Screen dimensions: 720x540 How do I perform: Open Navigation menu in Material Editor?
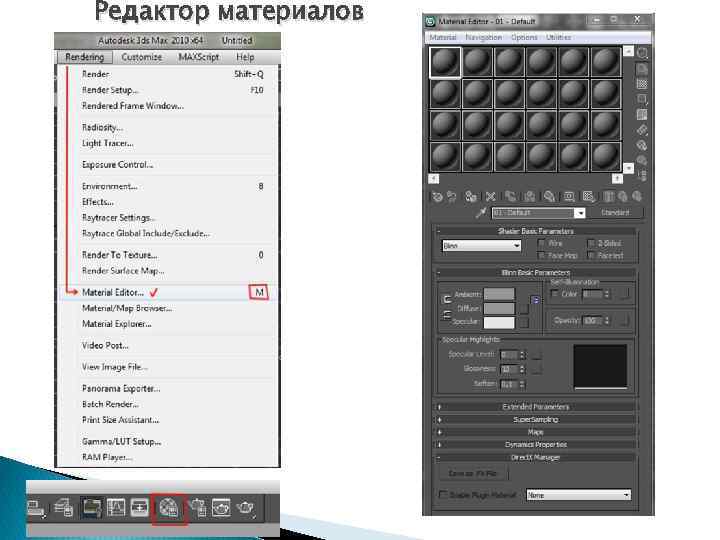[484, 37]
